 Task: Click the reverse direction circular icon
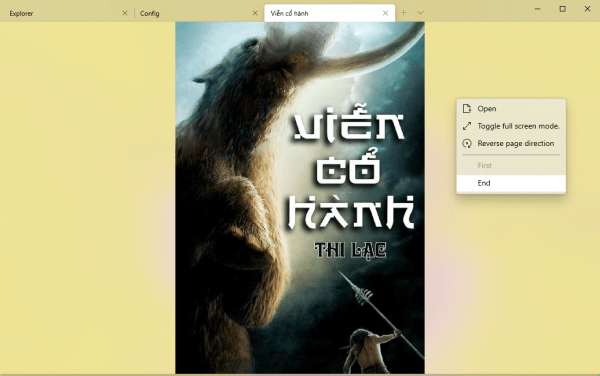point(466,143)
